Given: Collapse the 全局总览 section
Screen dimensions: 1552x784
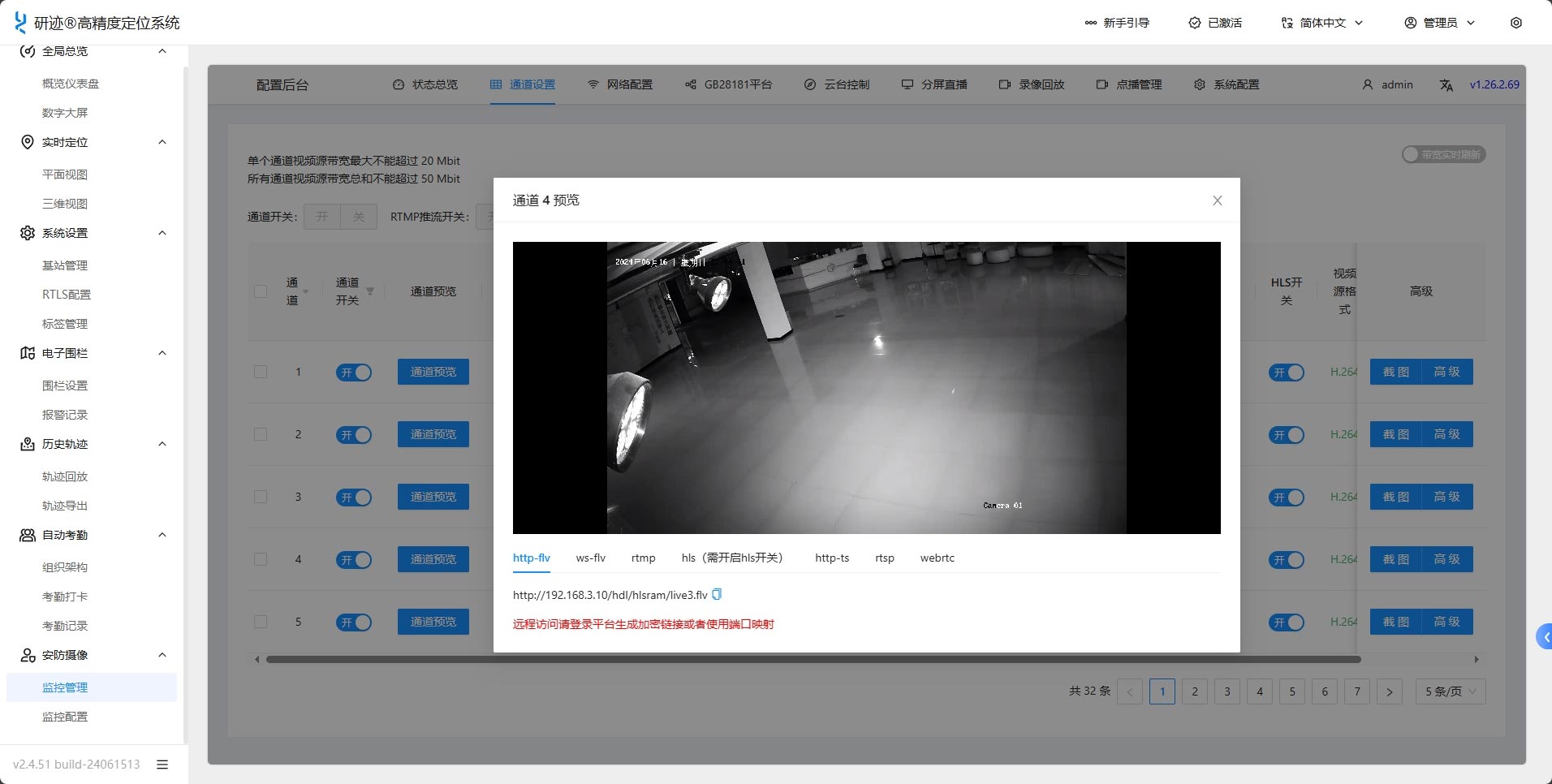Looking at the screenshot, I should click(x=162, y=51).
